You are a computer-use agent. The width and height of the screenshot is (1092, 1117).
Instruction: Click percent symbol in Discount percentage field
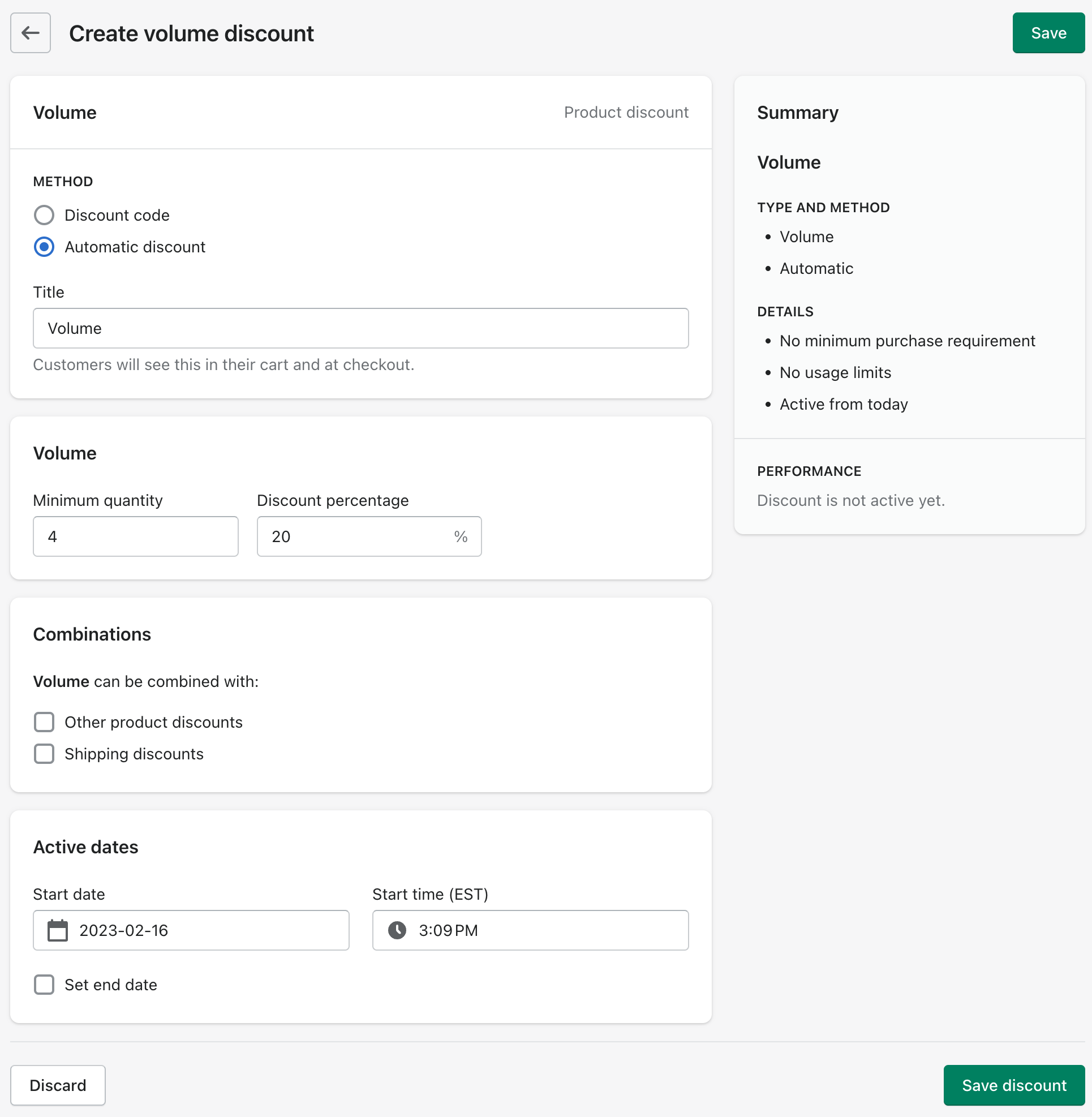(x=461, y=536)
